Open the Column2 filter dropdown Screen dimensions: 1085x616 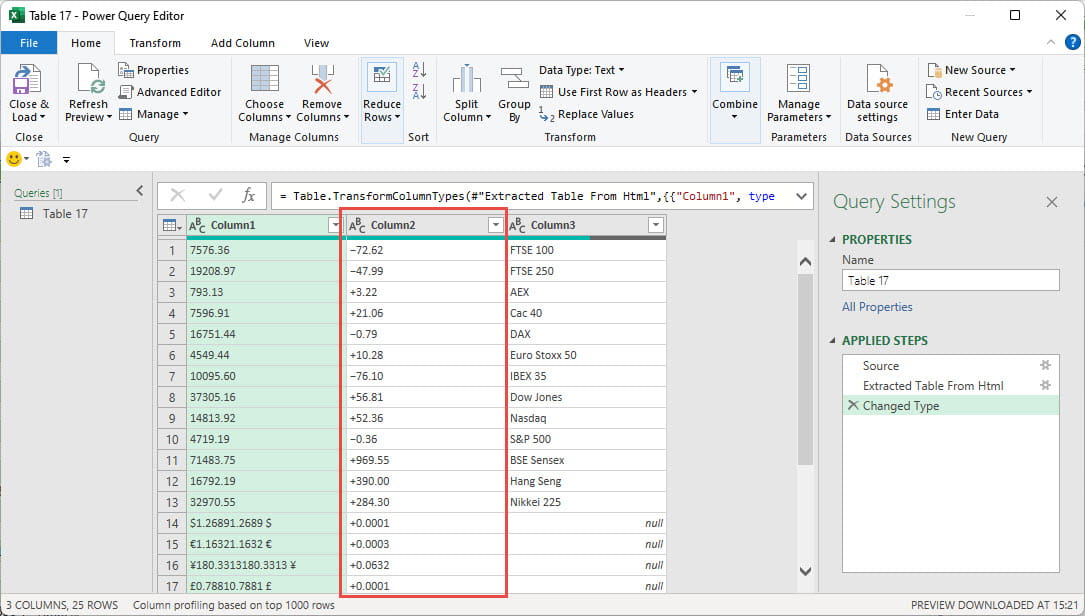point(496,225)
